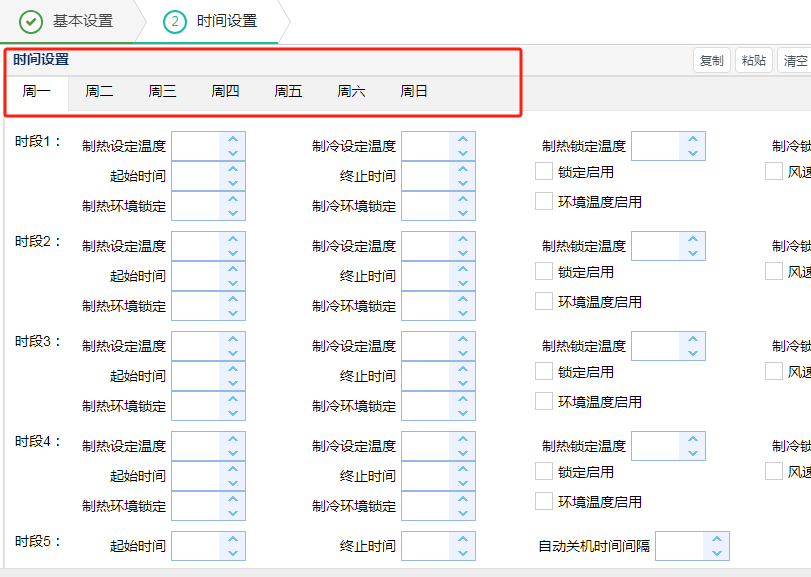Click 时段5 起始时间 input field
The image size is (811, 577).
(x=196, y=546)
